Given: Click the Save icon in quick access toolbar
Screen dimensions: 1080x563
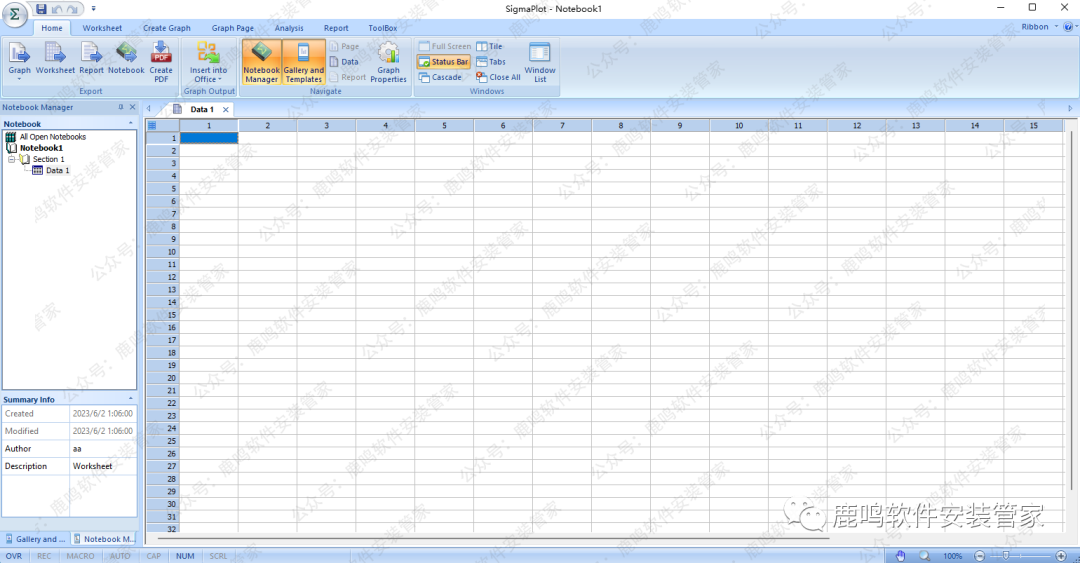Looking at the screenshot, I should coord(41,9).
